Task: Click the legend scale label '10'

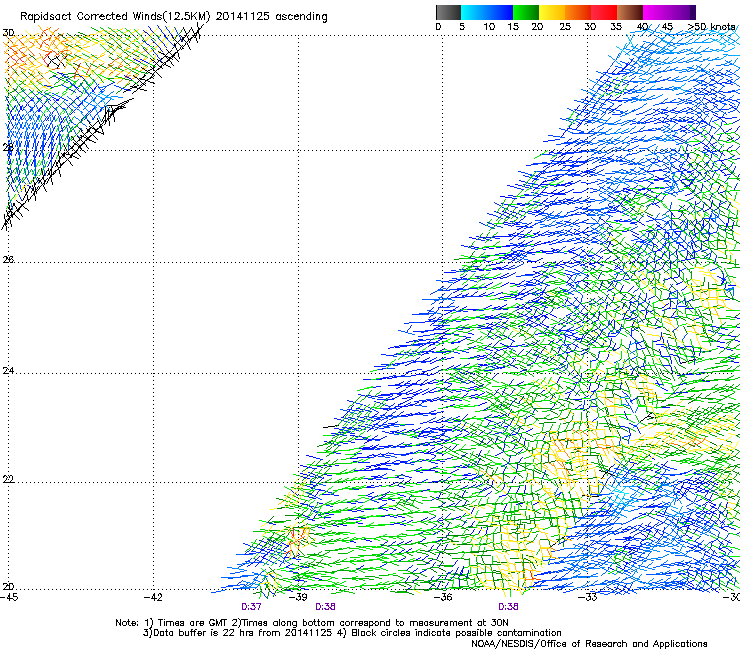Action: (x=489, y=27)
